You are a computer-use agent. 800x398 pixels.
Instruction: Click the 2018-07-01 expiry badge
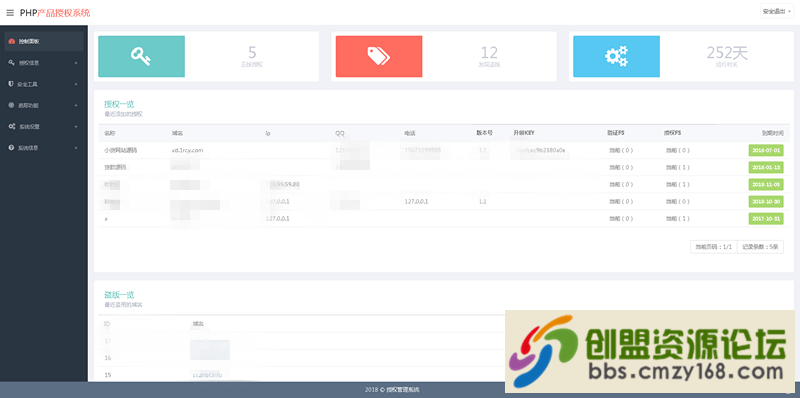766,151
